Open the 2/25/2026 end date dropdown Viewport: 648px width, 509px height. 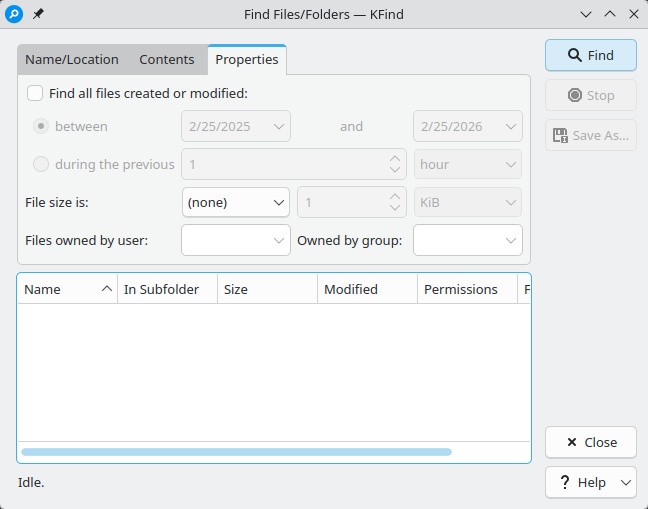click(468, 126)
